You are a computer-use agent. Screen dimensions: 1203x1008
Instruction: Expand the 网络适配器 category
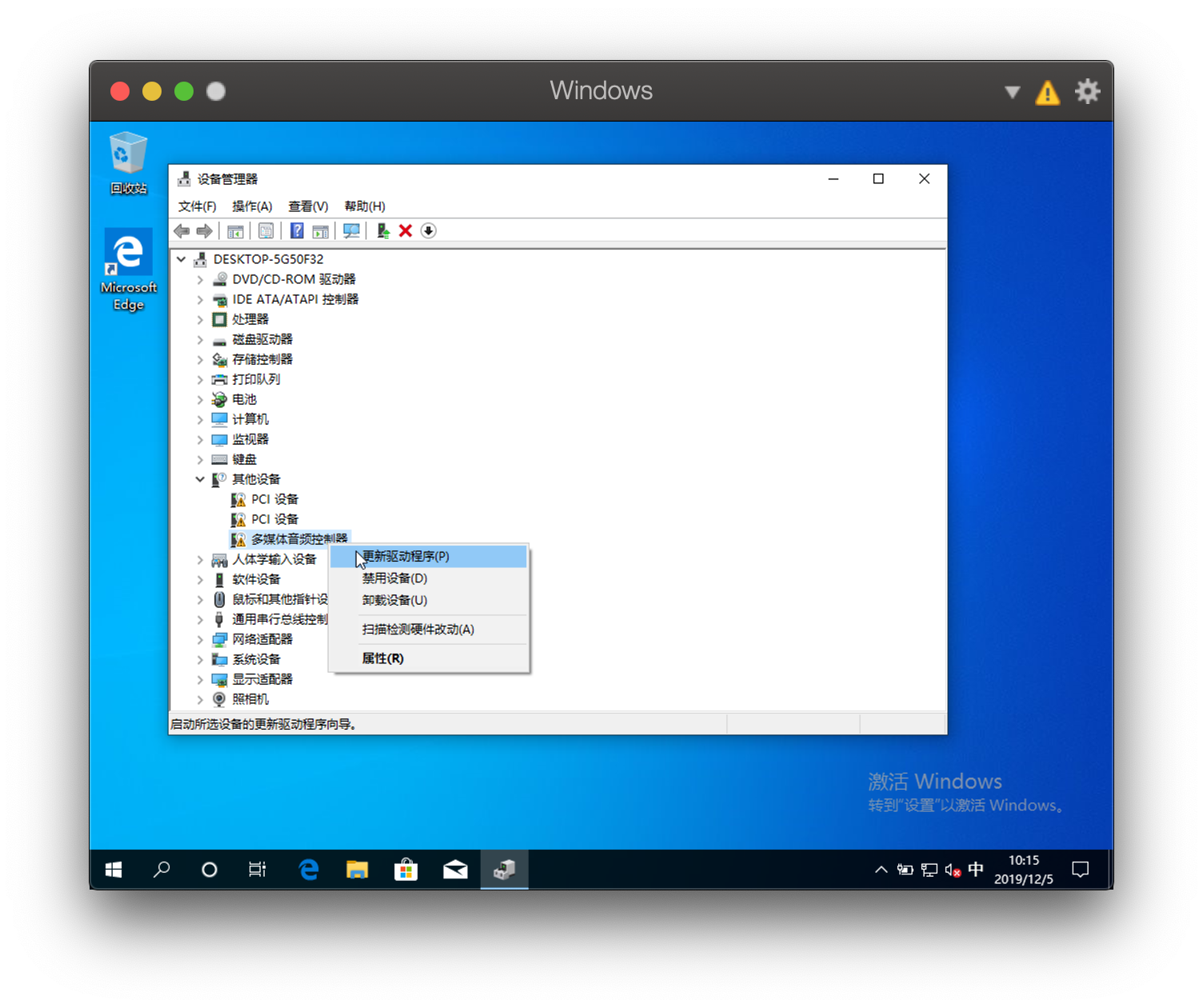click(200, 639)
